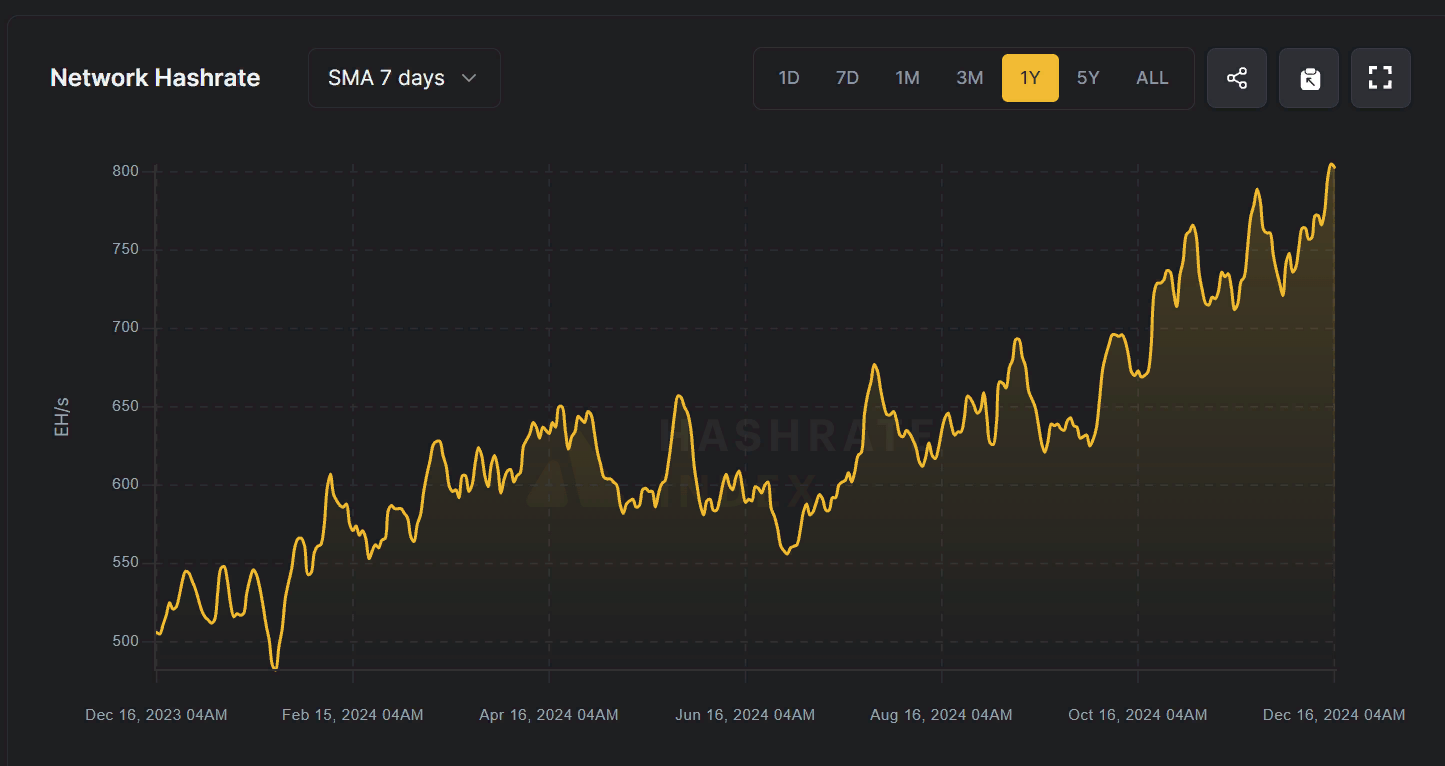Viewport: 1445px width, 766px height.
Task: Click the 650 y-axis label
Action: point(125,407)
